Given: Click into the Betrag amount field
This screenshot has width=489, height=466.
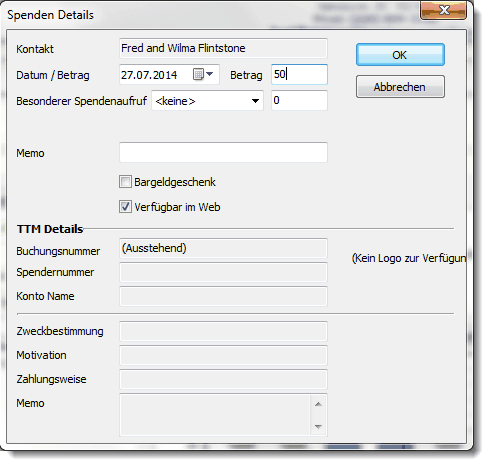Looking at the screenshot, I should point(299,74).
